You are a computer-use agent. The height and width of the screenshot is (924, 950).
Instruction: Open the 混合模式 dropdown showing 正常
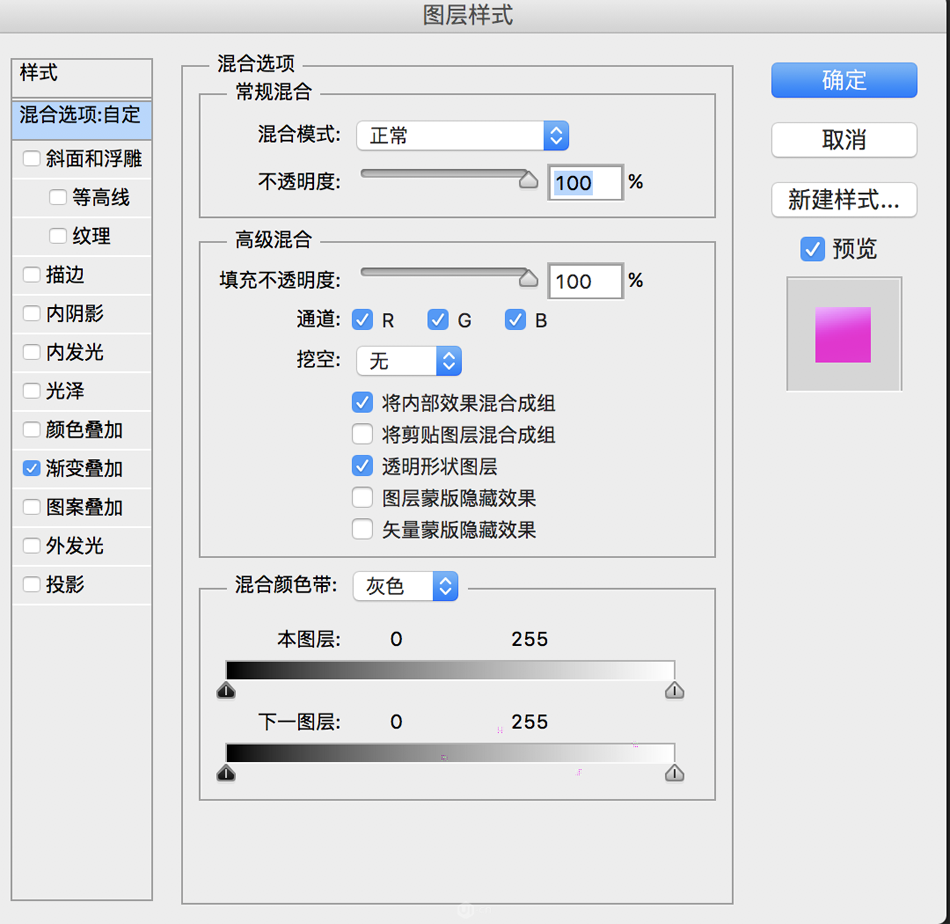(x=462, y=136)
